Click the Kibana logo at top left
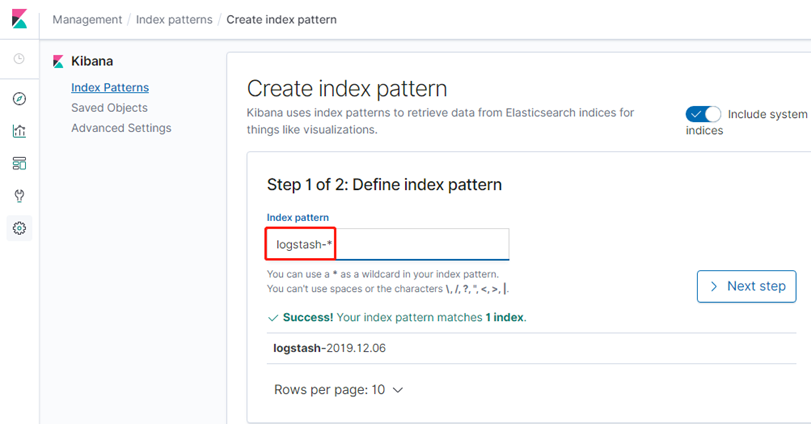Viewport: 811px width, 424px height. pos(19,19)
